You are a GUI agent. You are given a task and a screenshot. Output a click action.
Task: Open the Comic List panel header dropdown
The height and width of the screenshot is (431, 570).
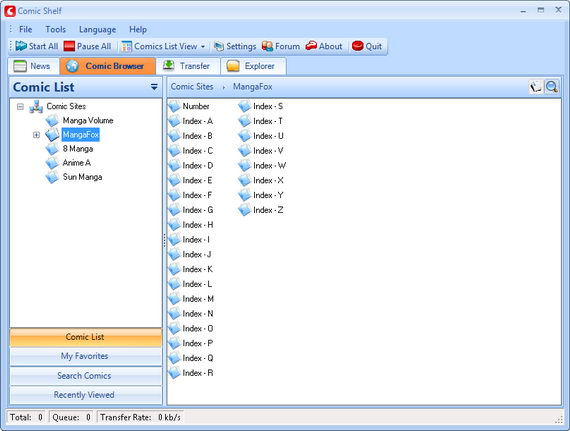pos(154,87)
